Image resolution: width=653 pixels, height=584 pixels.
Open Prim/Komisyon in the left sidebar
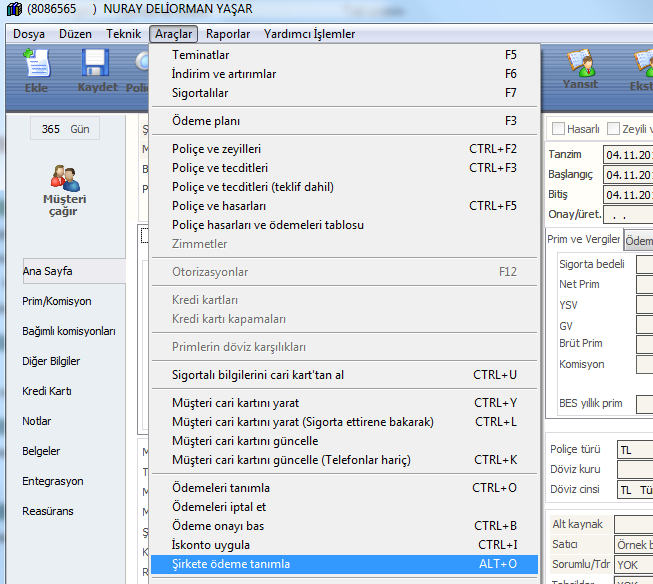56,301
